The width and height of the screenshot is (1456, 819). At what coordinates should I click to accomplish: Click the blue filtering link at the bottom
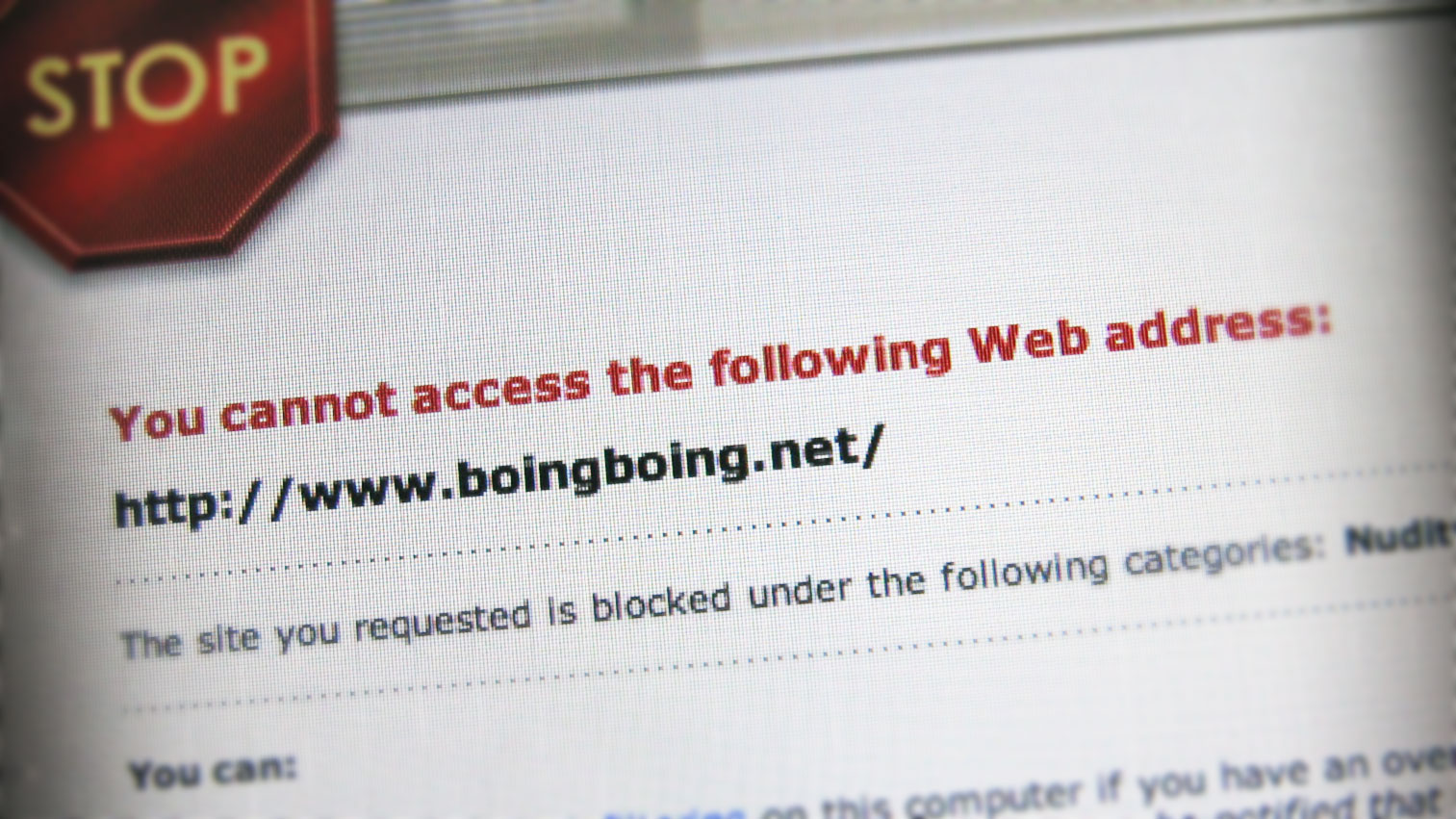[674, 813]
